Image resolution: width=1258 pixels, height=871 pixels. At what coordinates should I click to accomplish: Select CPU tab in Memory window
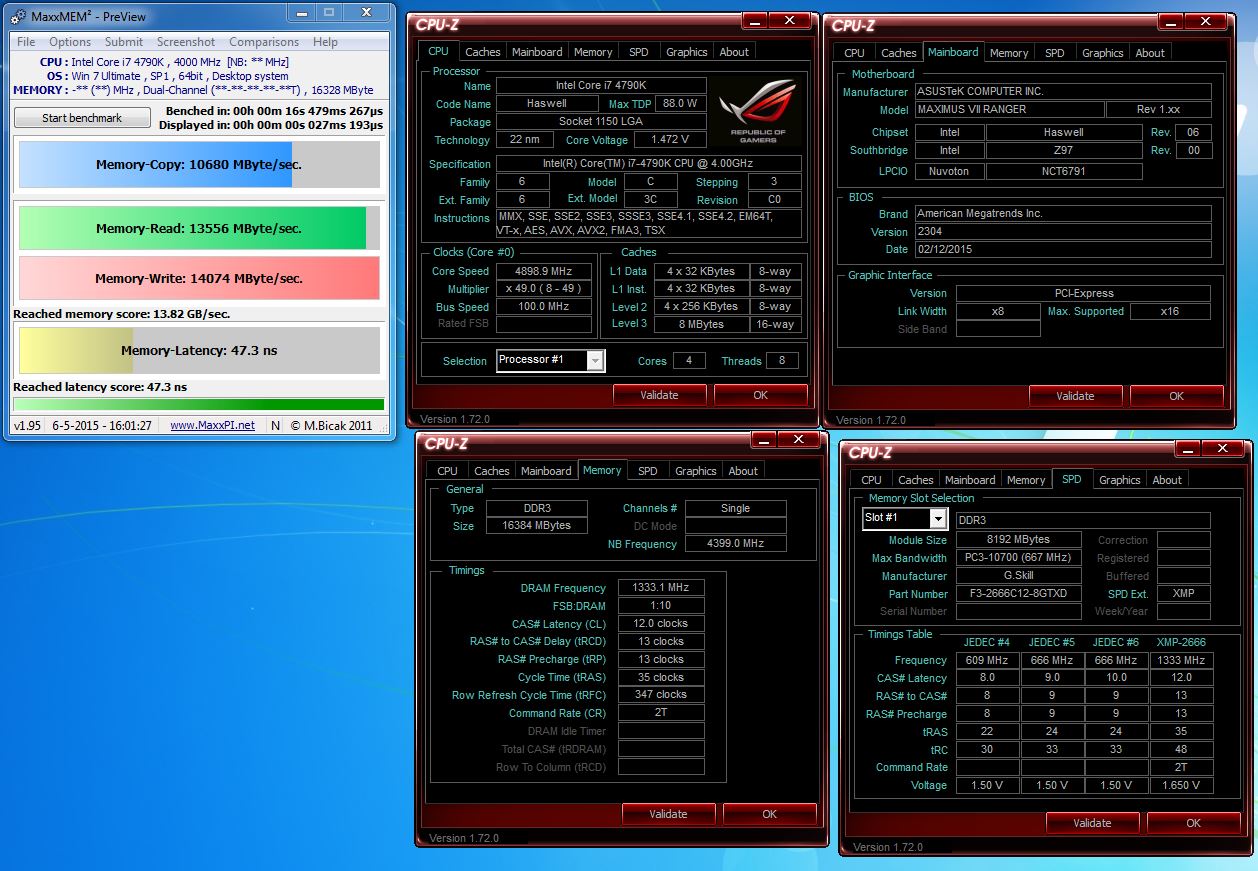coord(448,471)
